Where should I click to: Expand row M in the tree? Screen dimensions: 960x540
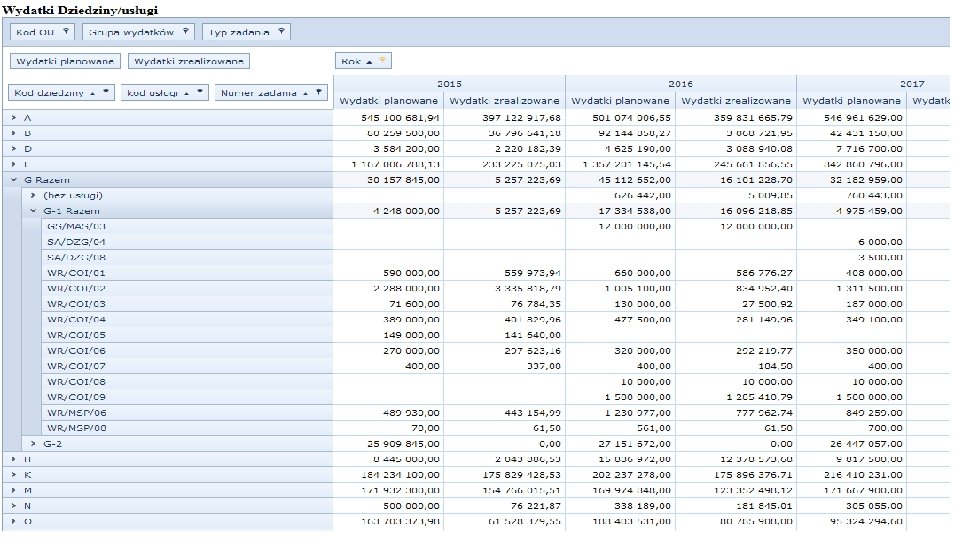pyautogui.click(x=13, y=490)
